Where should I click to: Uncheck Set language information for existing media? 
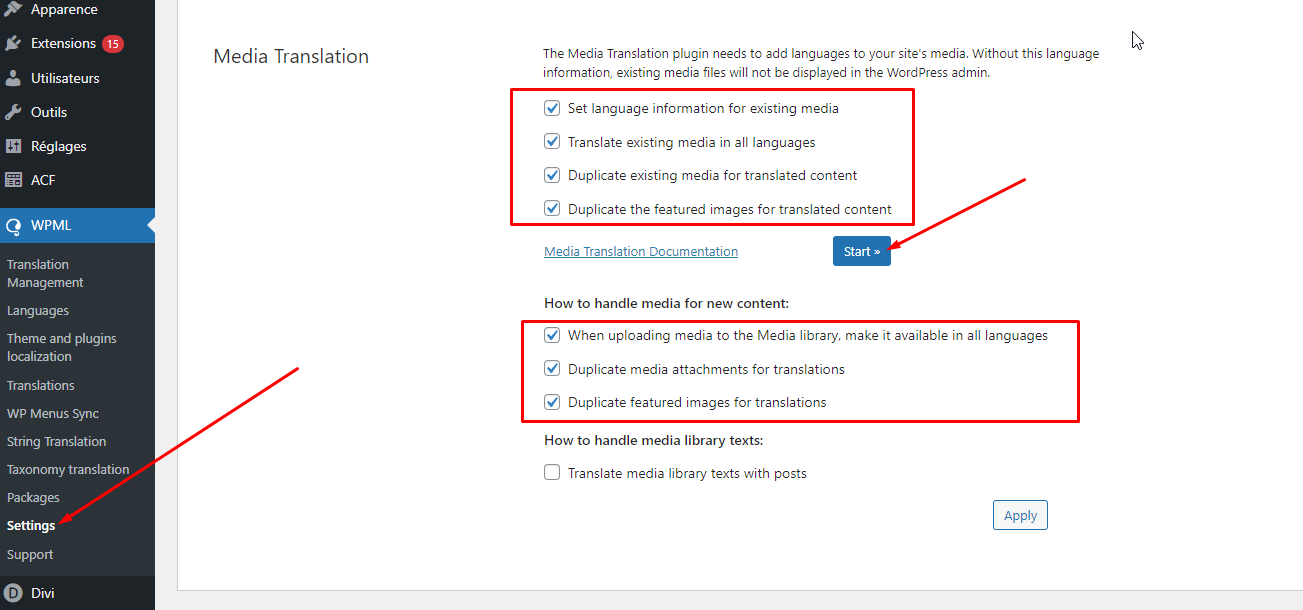552,108
